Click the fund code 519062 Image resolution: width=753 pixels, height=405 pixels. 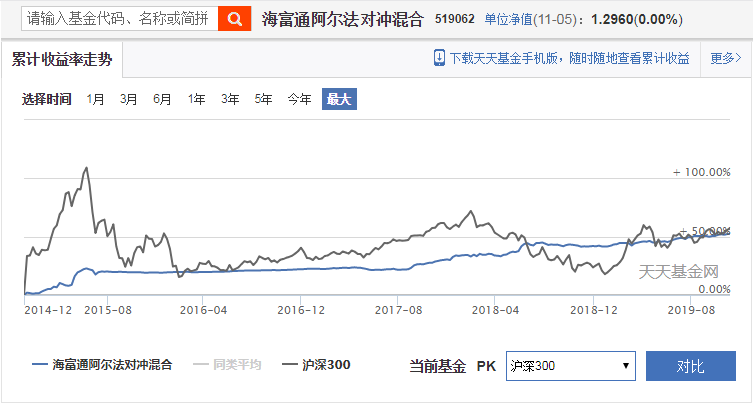point(455,19)
